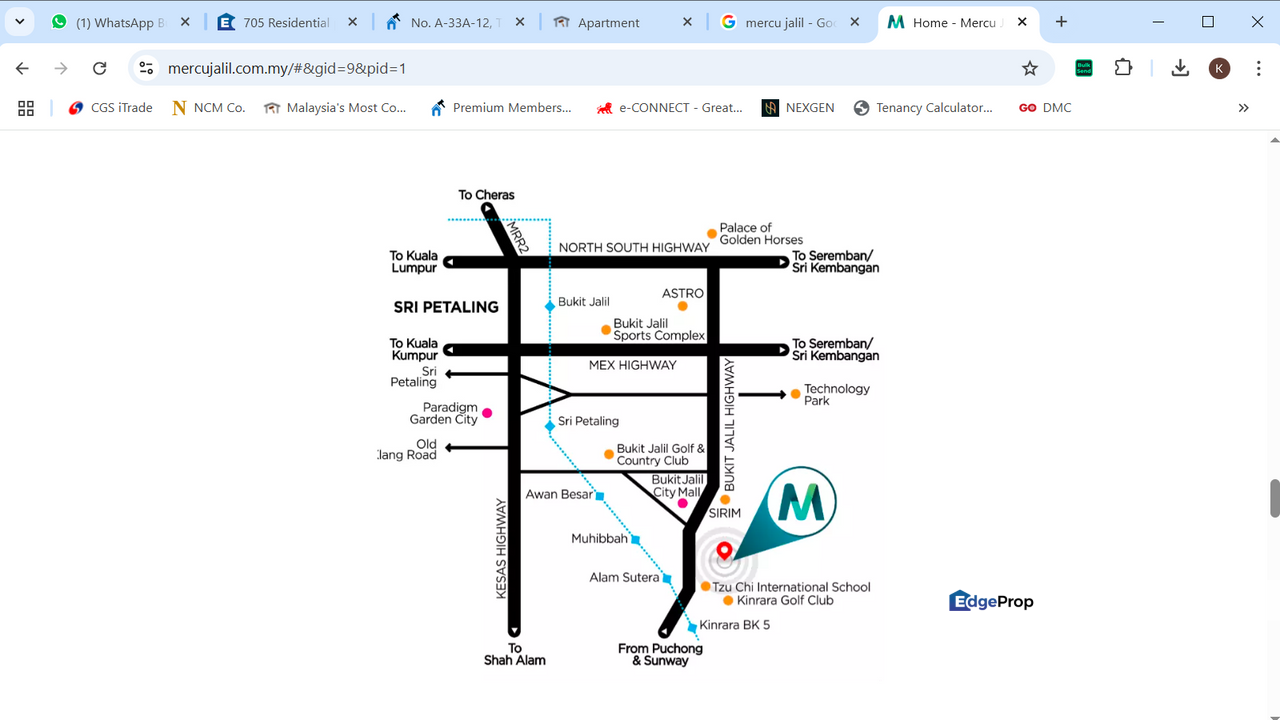The height and width of the screenshot is (720, 1280).
Task: Open the Tenancy Calculator bookmark
Action: coord(923,108)
